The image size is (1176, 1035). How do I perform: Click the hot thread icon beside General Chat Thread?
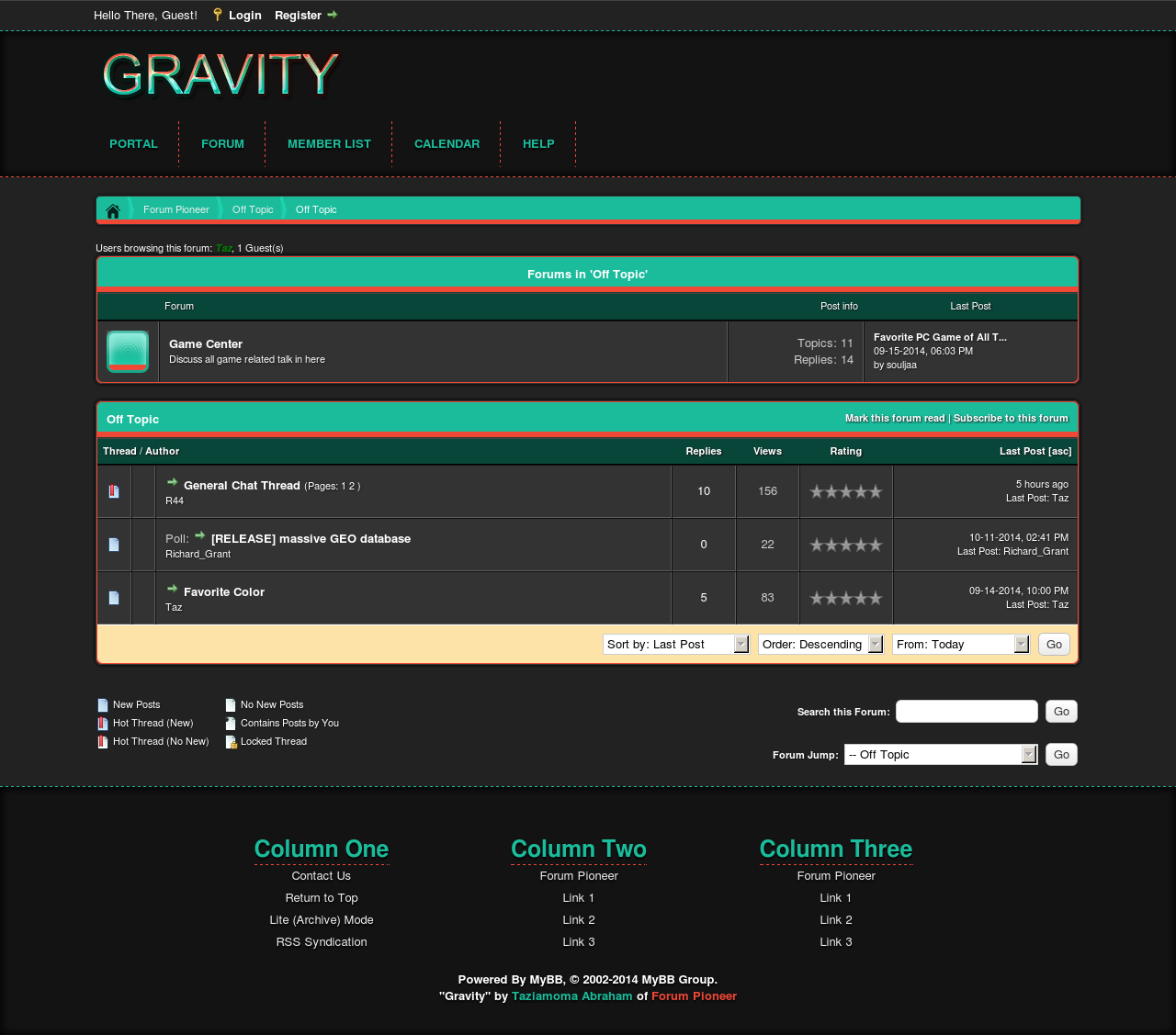[114, 491]
